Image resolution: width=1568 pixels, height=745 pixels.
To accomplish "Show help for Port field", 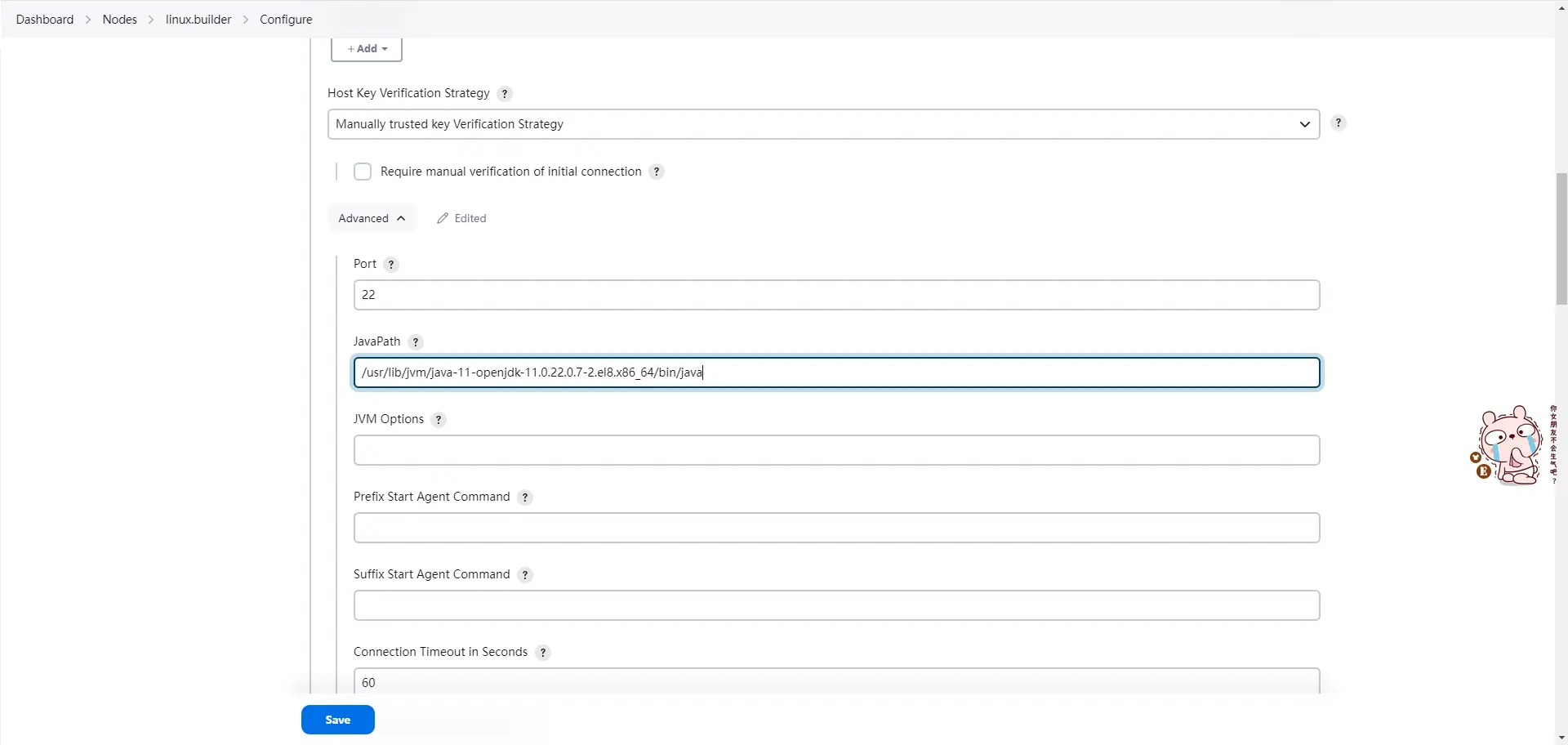I will point(391,265).
